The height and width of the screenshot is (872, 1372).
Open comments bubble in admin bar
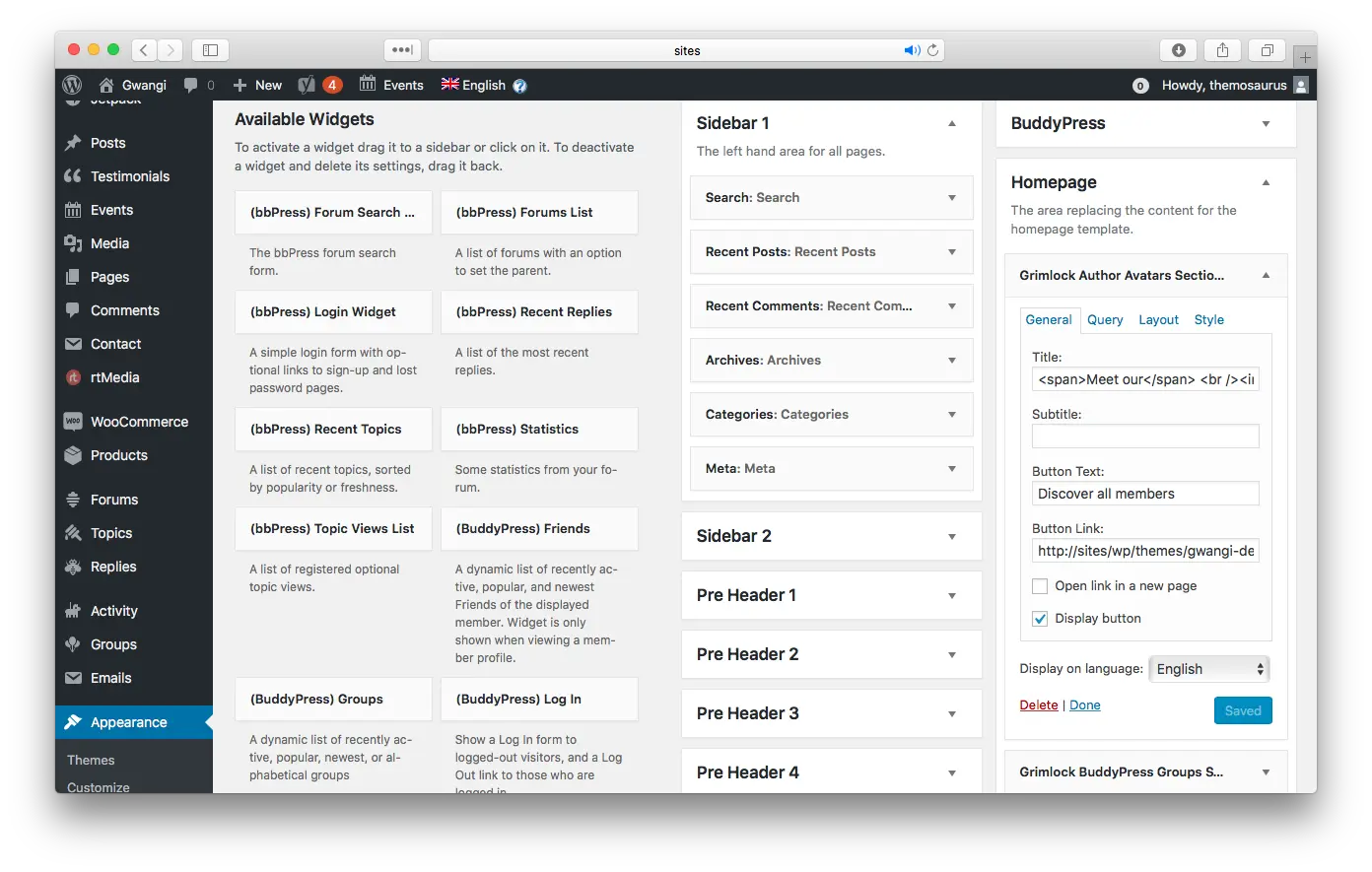coord(190,85)
